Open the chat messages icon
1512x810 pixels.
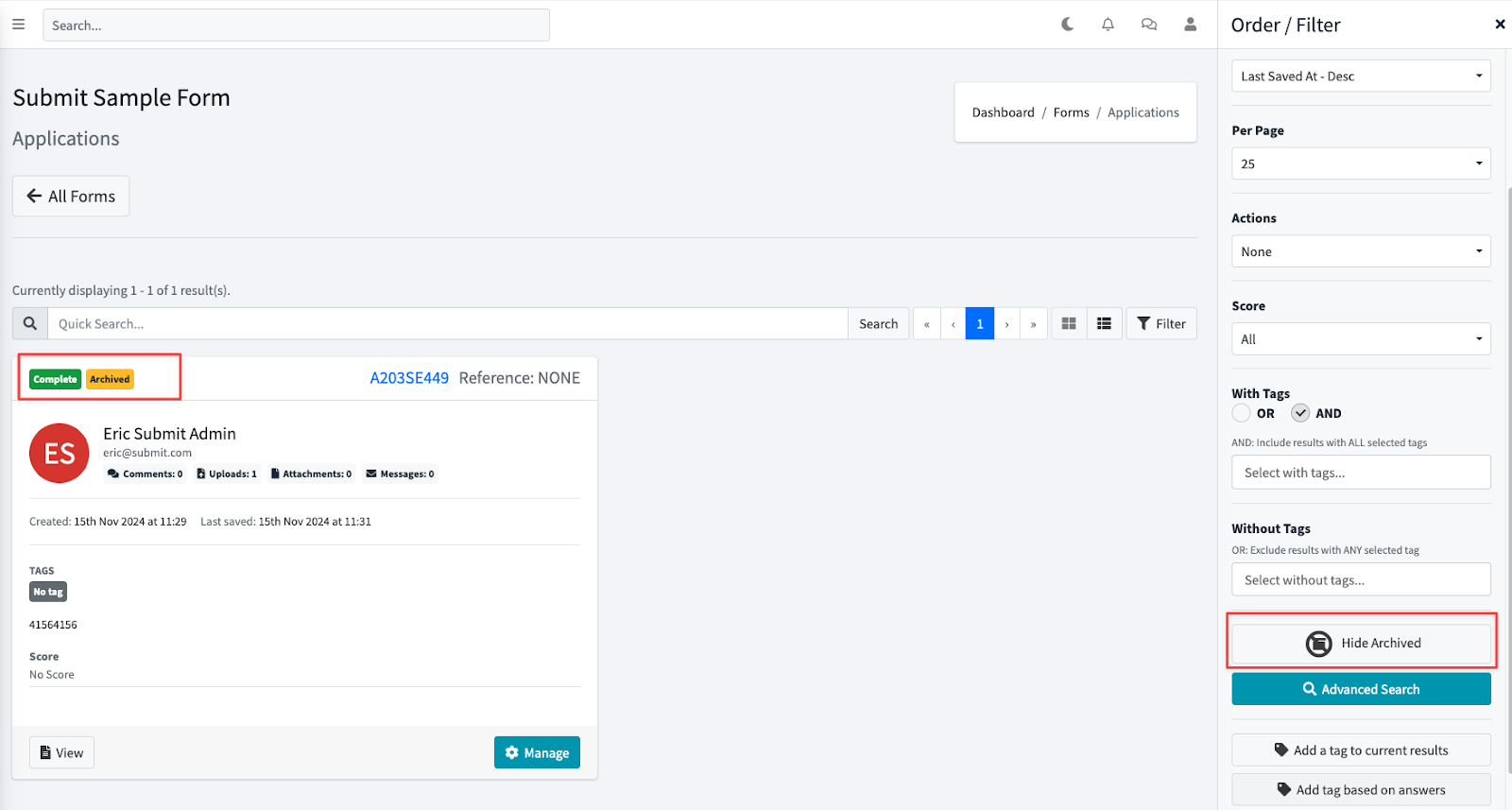pyautogui.click(x=1149, y=25)
